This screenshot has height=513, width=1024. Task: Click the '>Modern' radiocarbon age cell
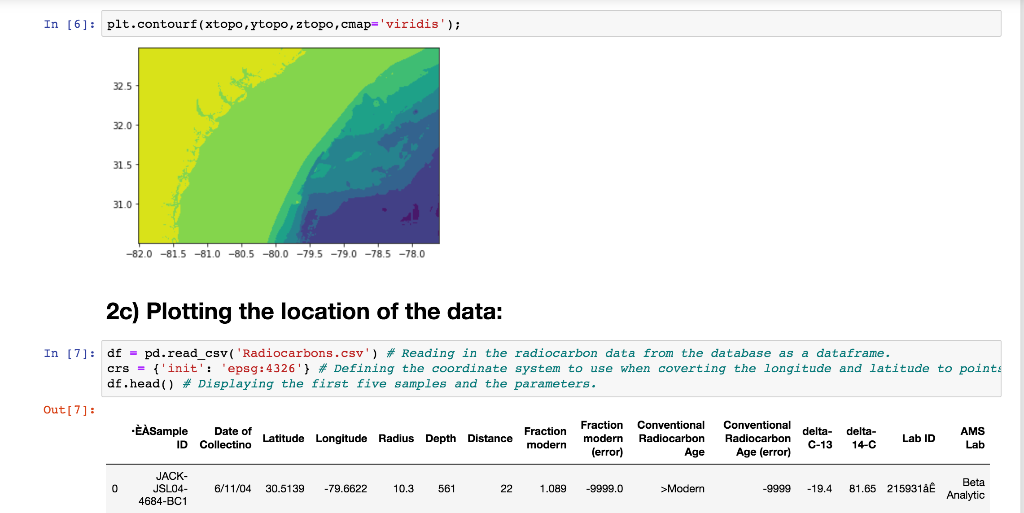(x=682, y=488)
